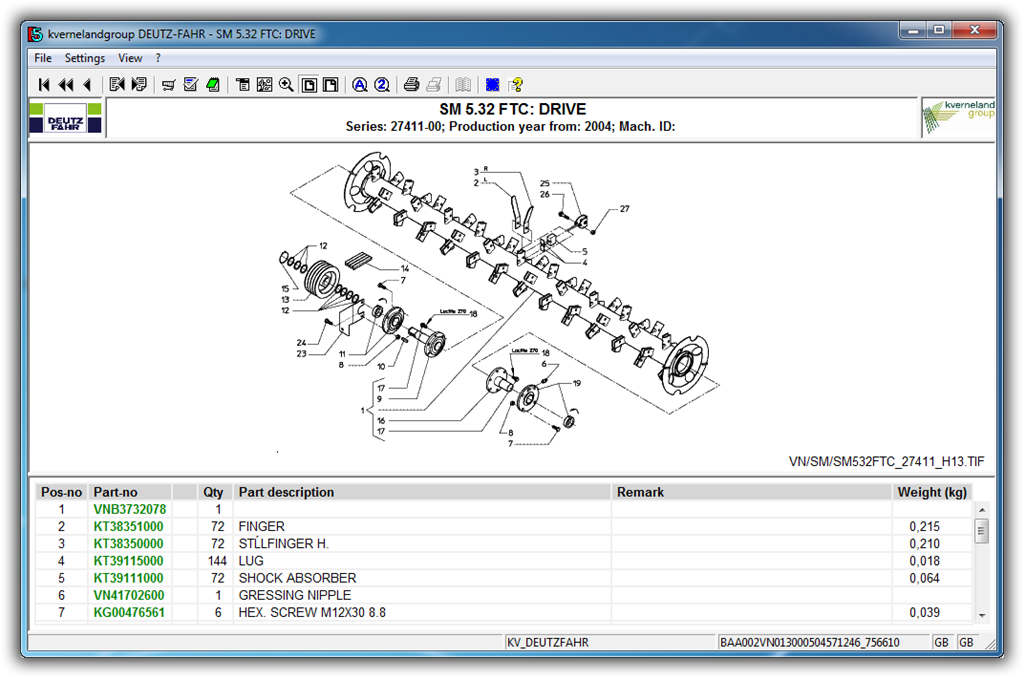1024x678 pixels.
Task: Click the Part description column header
Action: [x=422, y=492]
